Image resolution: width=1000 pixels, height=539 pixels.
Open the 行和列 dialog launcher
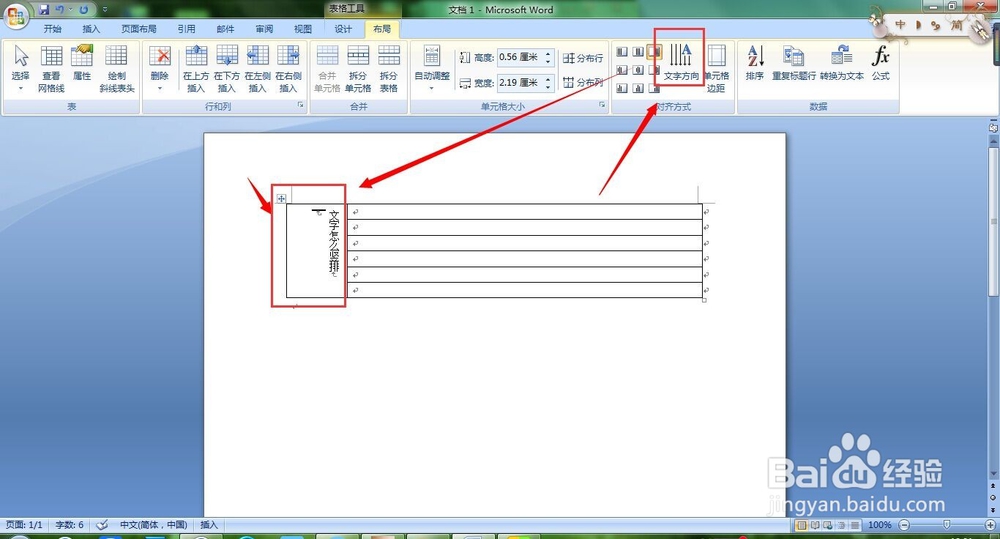coord(300,106)
